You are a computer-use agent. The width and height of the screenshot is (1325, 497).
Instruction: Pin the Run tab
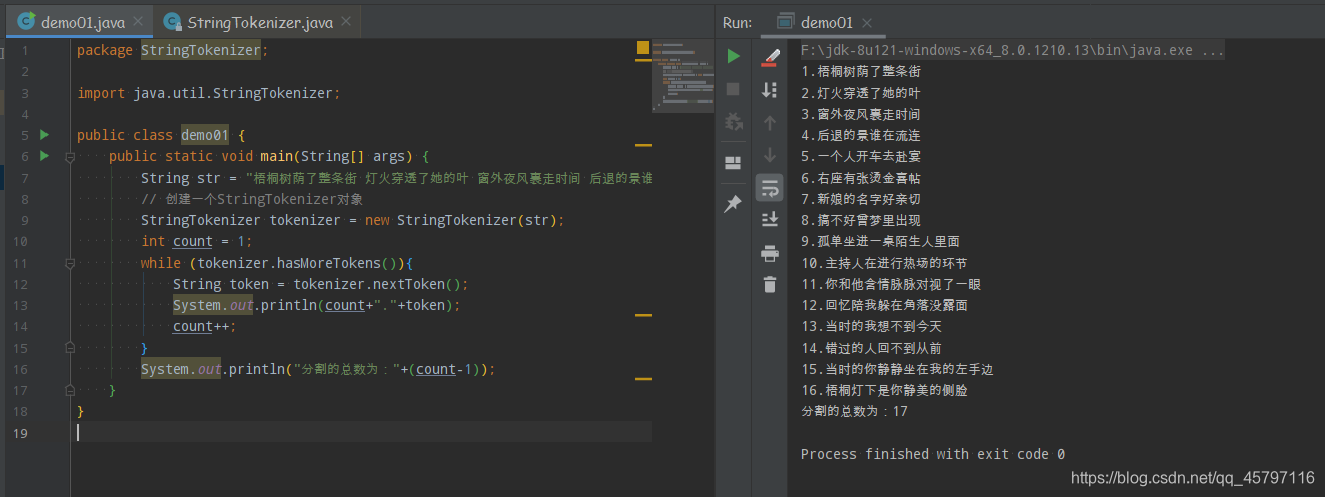pos(734,204)
